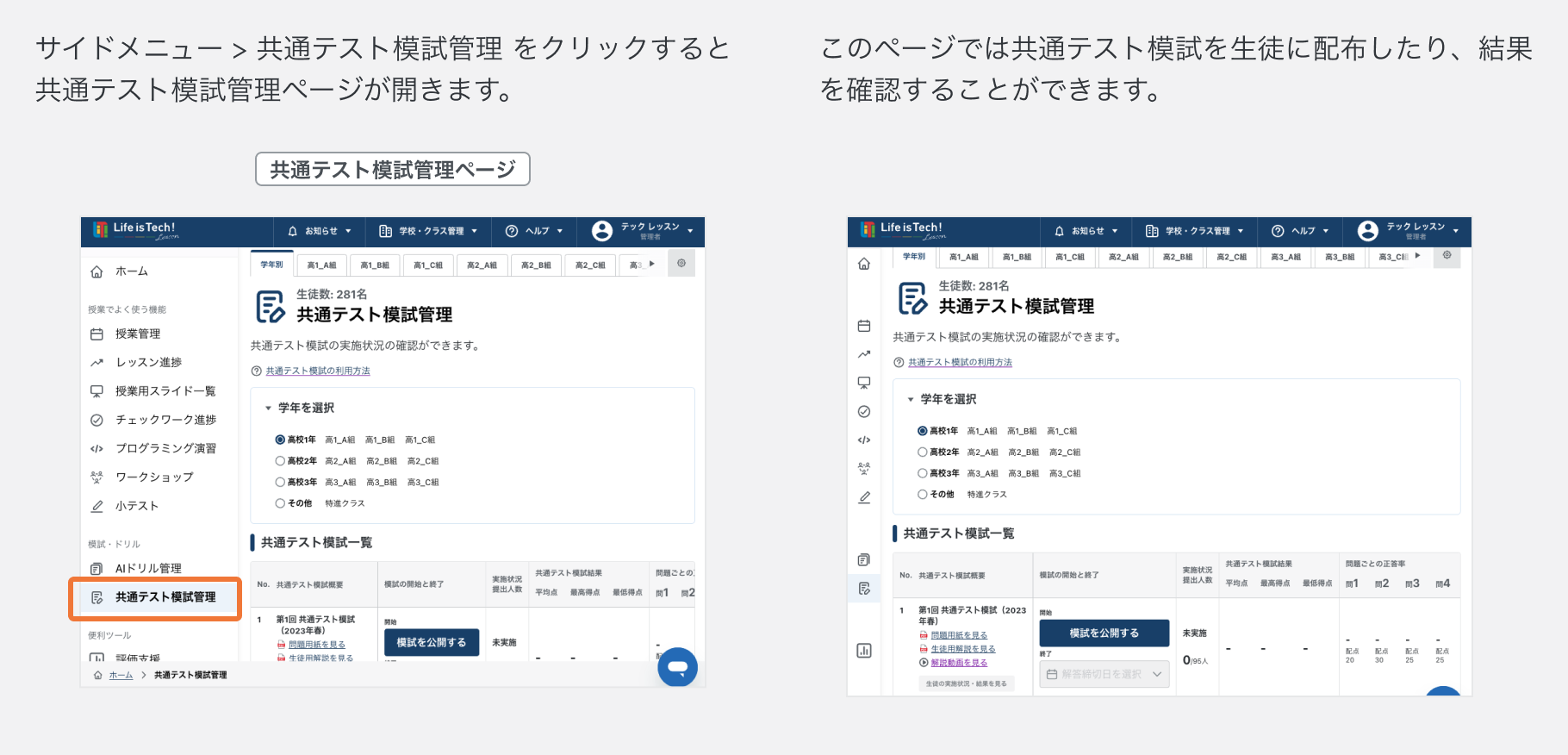1568x755 pixels.
Task: Click home icon in left screenshot sidebar
Action: (x=96, y=271)
